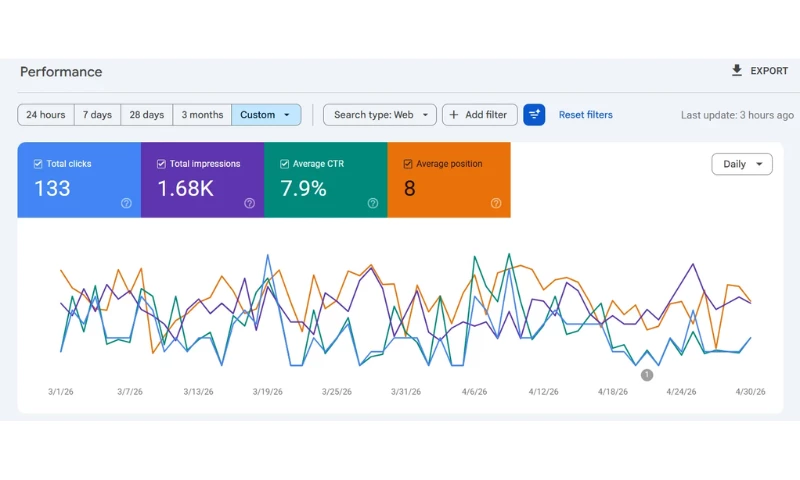This screenshot has width=800, height=480.
Task: Open the Custom date range dropdown
Action: click(x=266, y=115)
